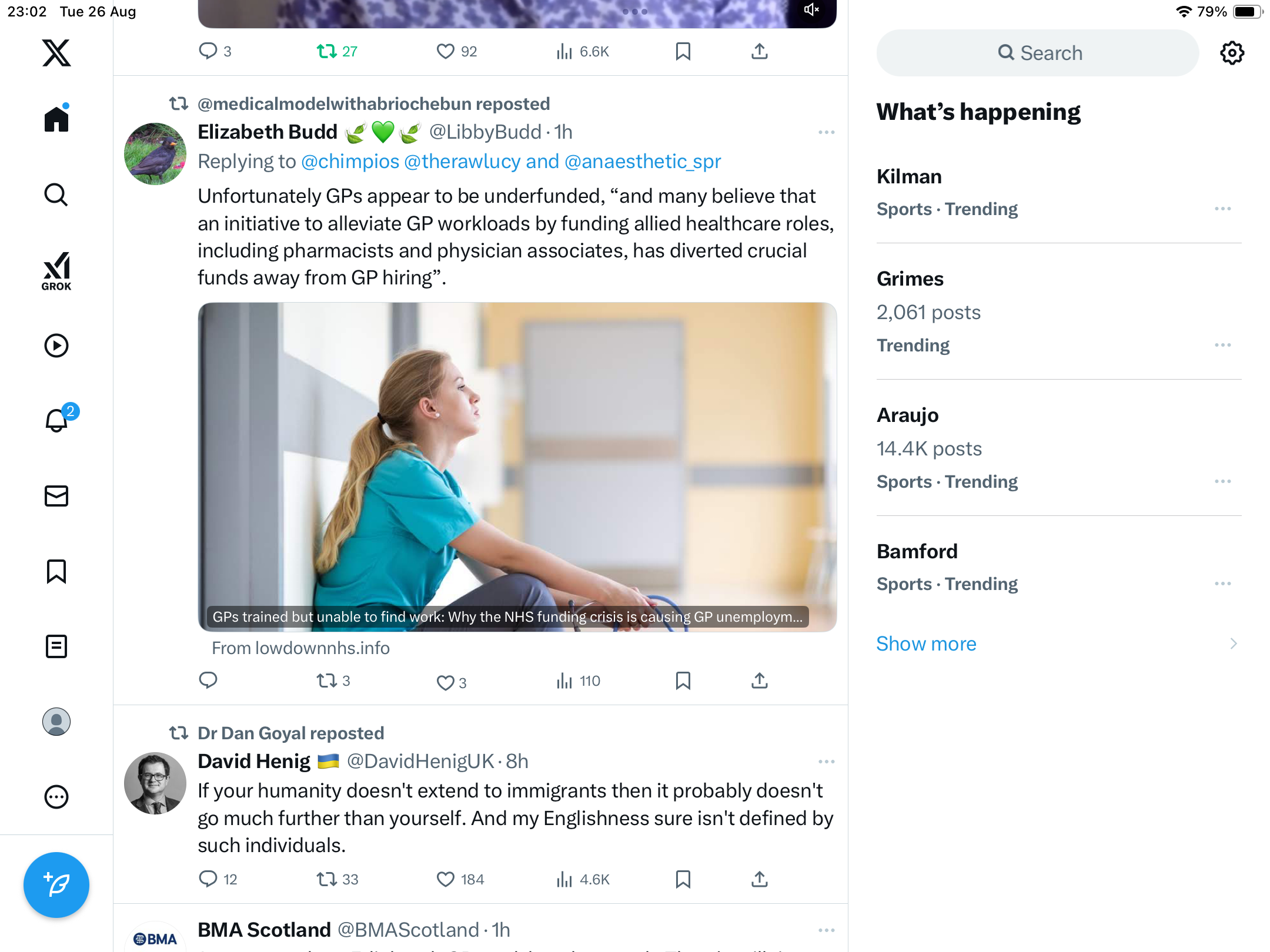Open more options for Elizabeth Budd's post

point(826,132)
